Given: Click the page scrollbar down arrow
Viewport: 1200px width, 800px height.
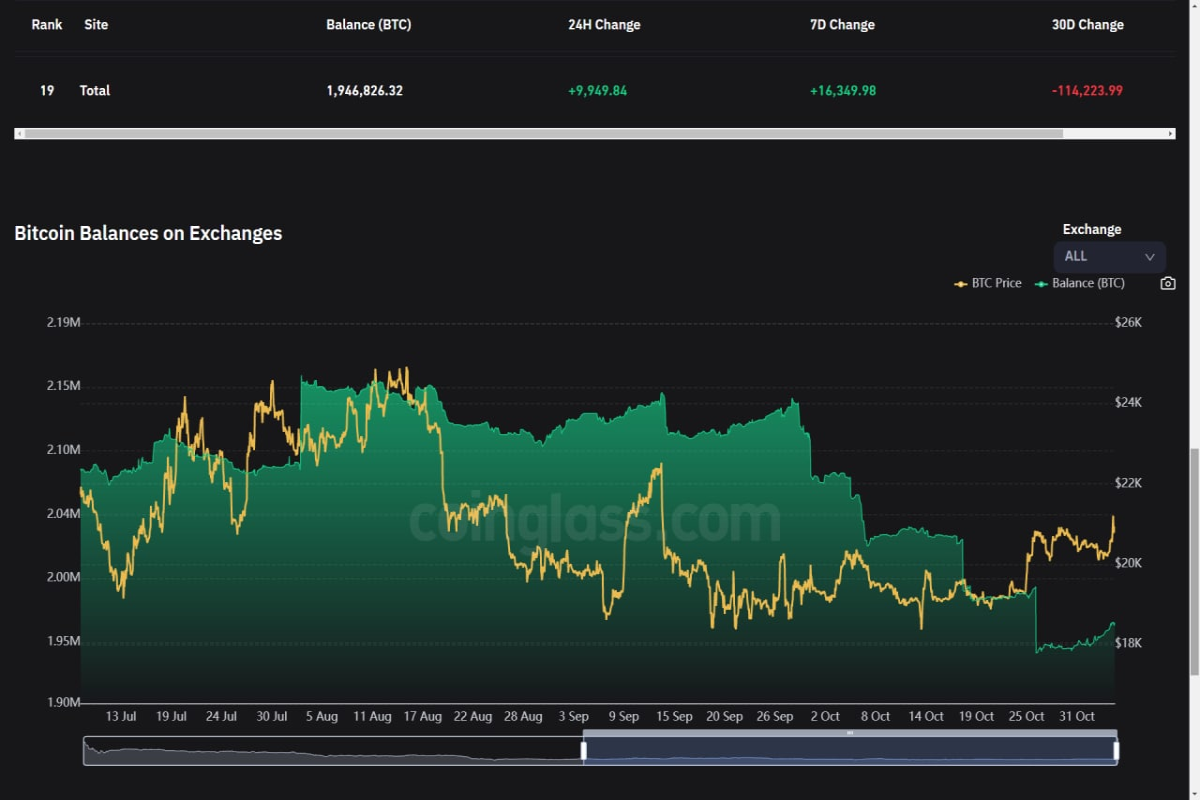Looking at the screenshot, I should [x=1194, y=792].
